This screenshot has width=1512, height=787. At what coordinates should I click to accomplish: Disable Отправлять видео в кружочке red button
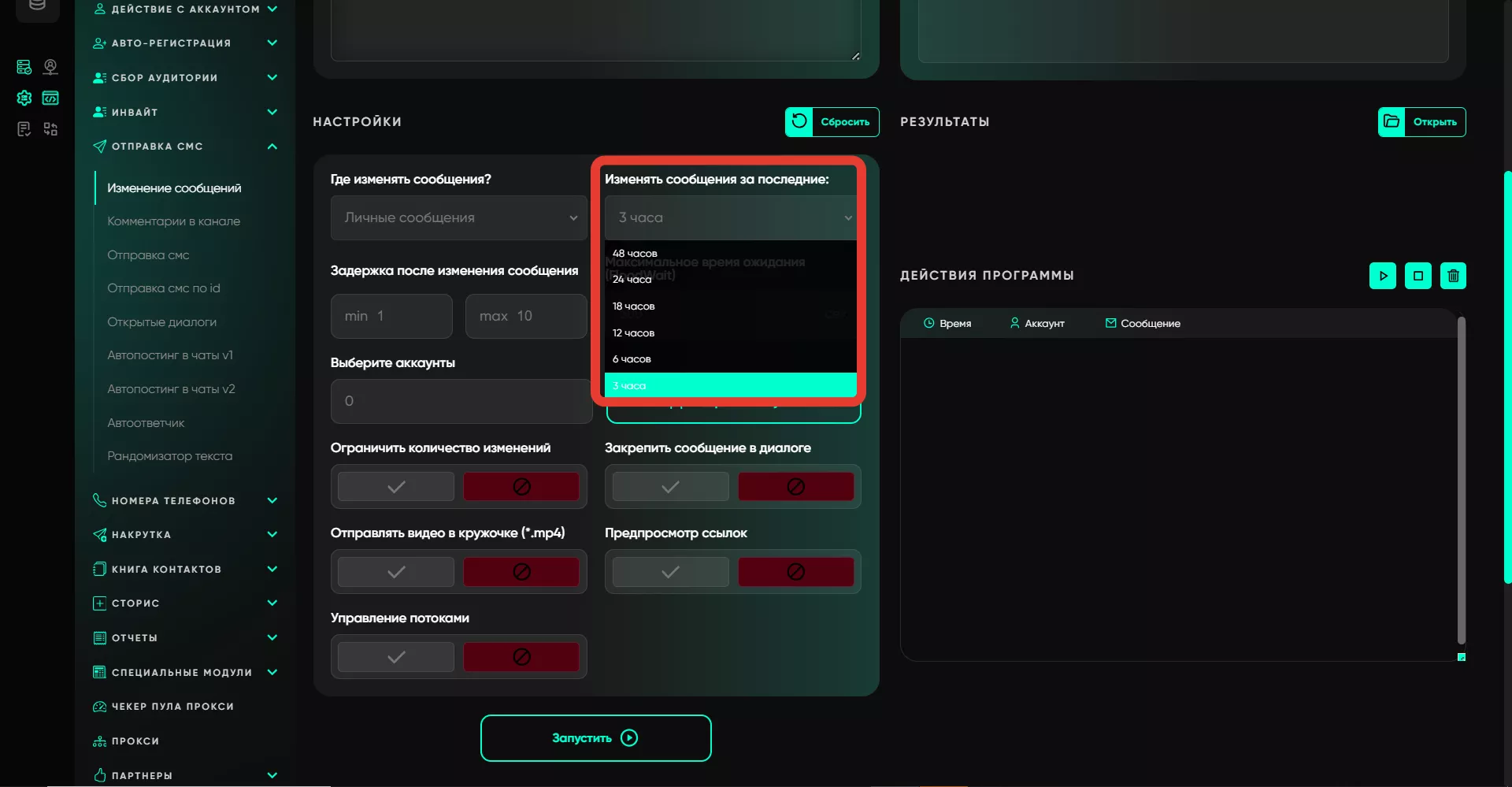tap(521, 572)
